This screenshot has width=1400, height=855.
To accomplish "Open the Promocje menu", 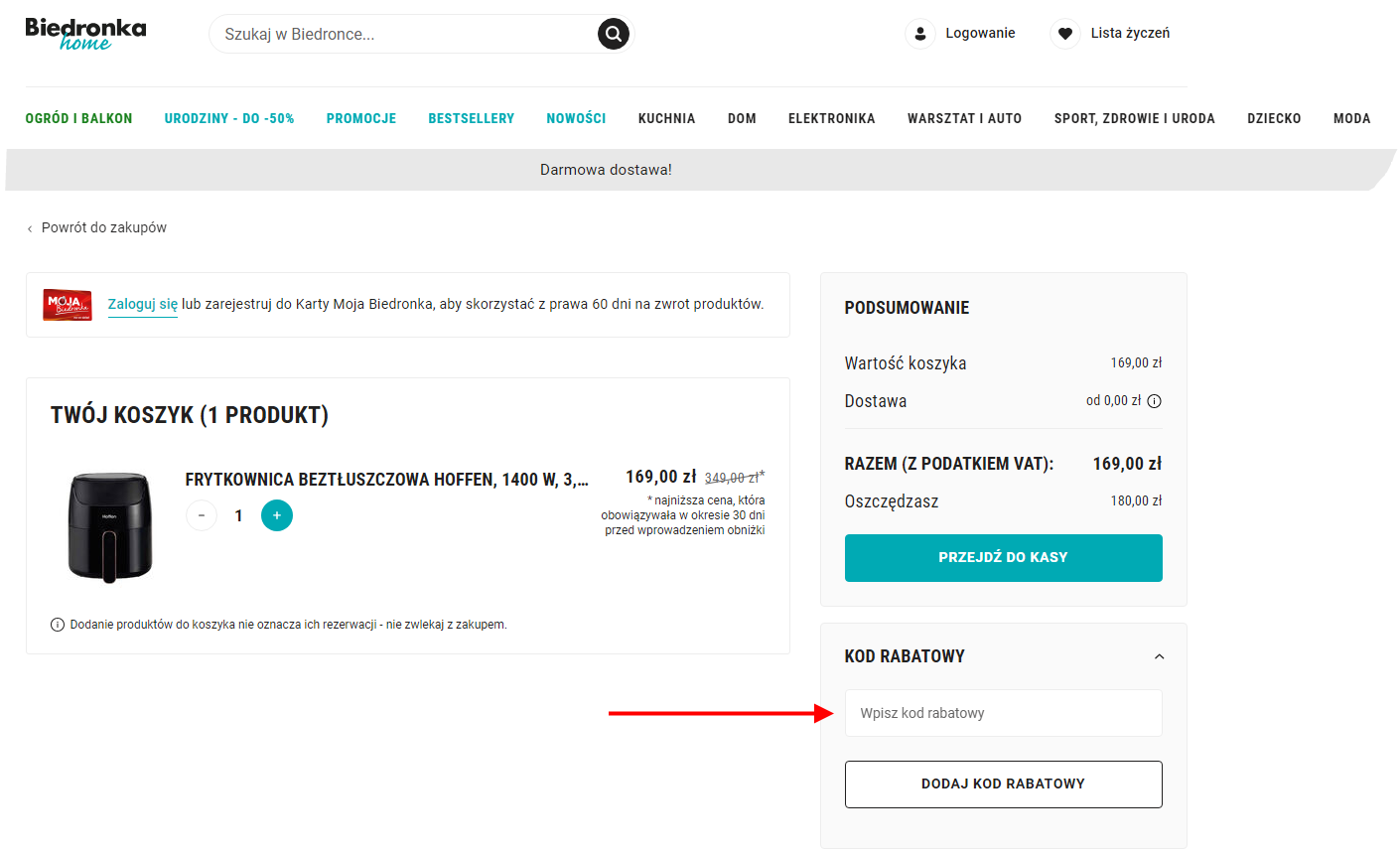I will pos(361,118).
